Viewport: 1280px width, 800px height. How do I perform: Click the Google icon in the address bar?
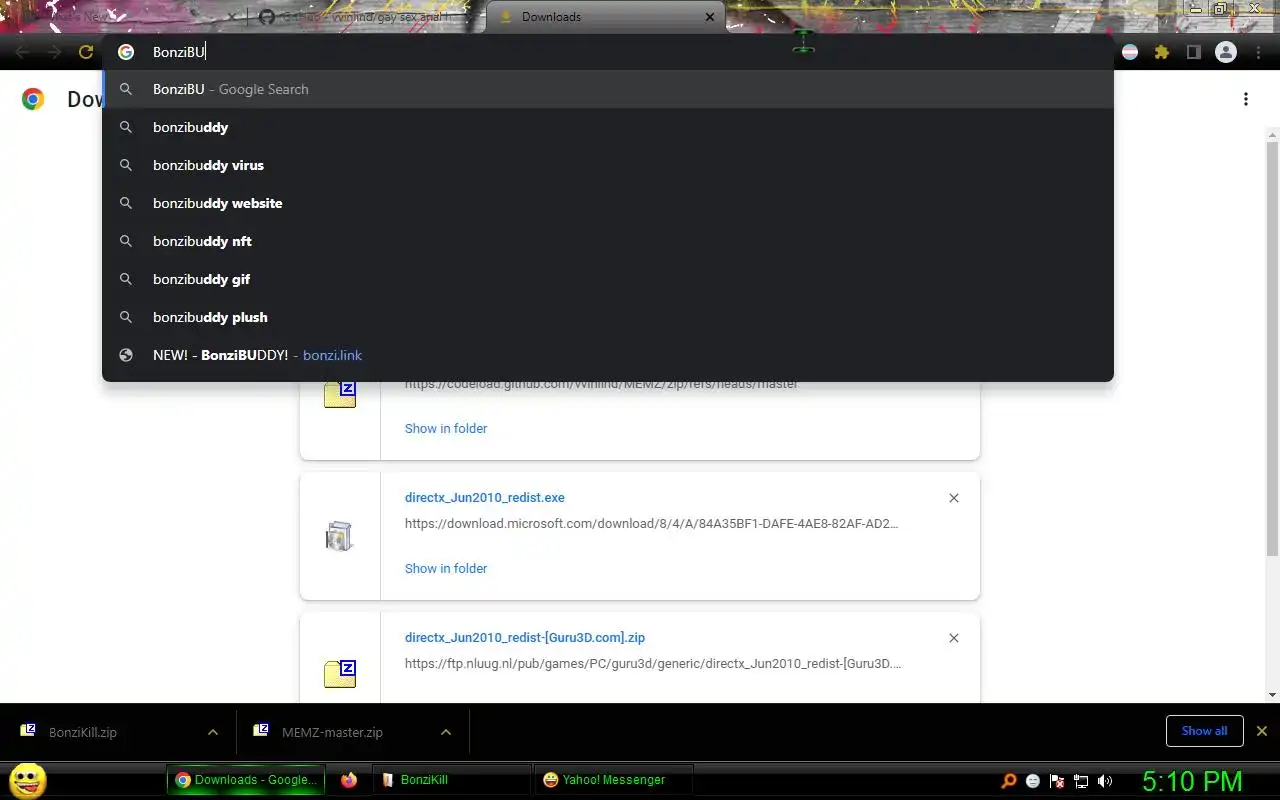click(126, 52)
